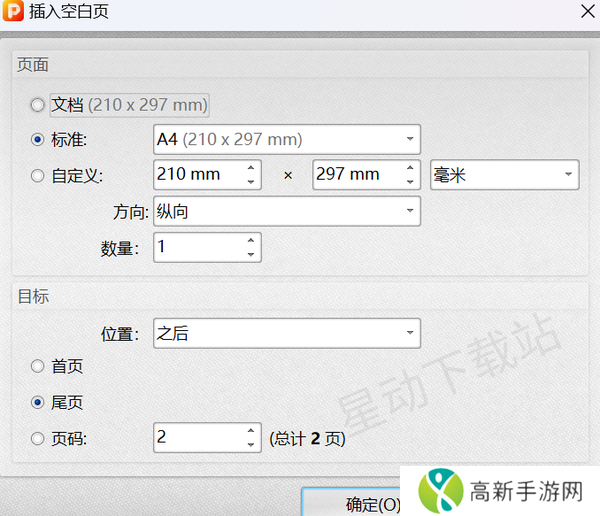Select the 标准 page size radio button

tap(38, 139)
